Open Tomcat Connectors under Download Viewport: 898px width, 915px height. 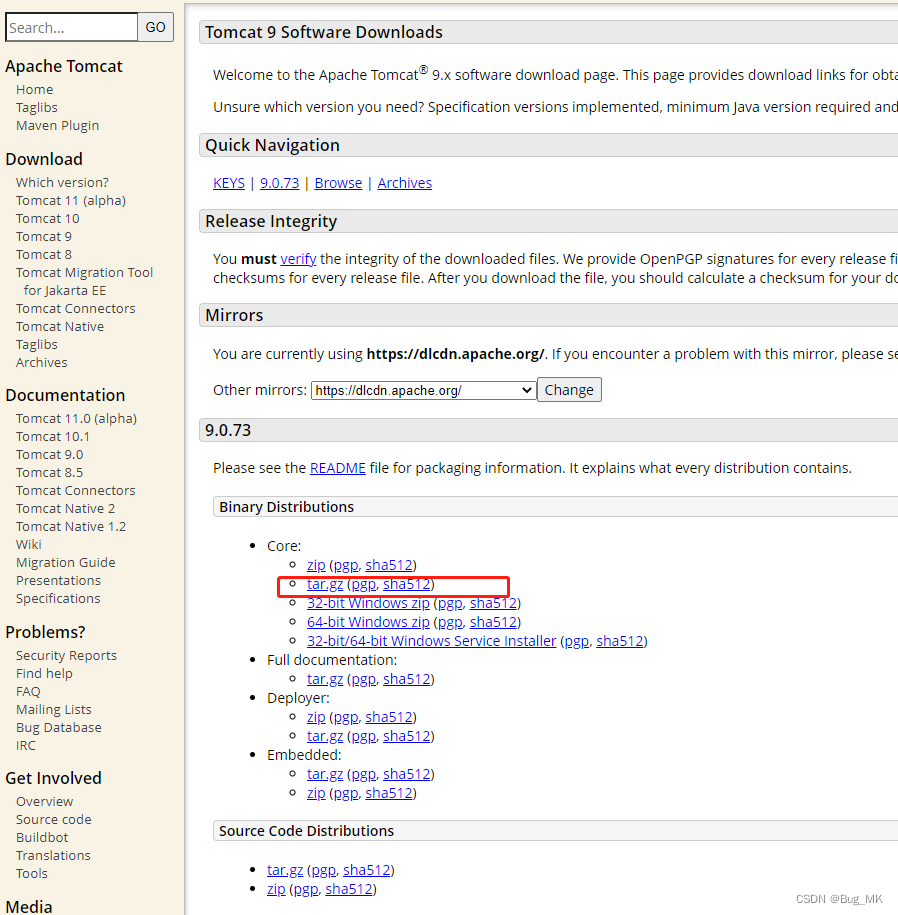(75, 308)
